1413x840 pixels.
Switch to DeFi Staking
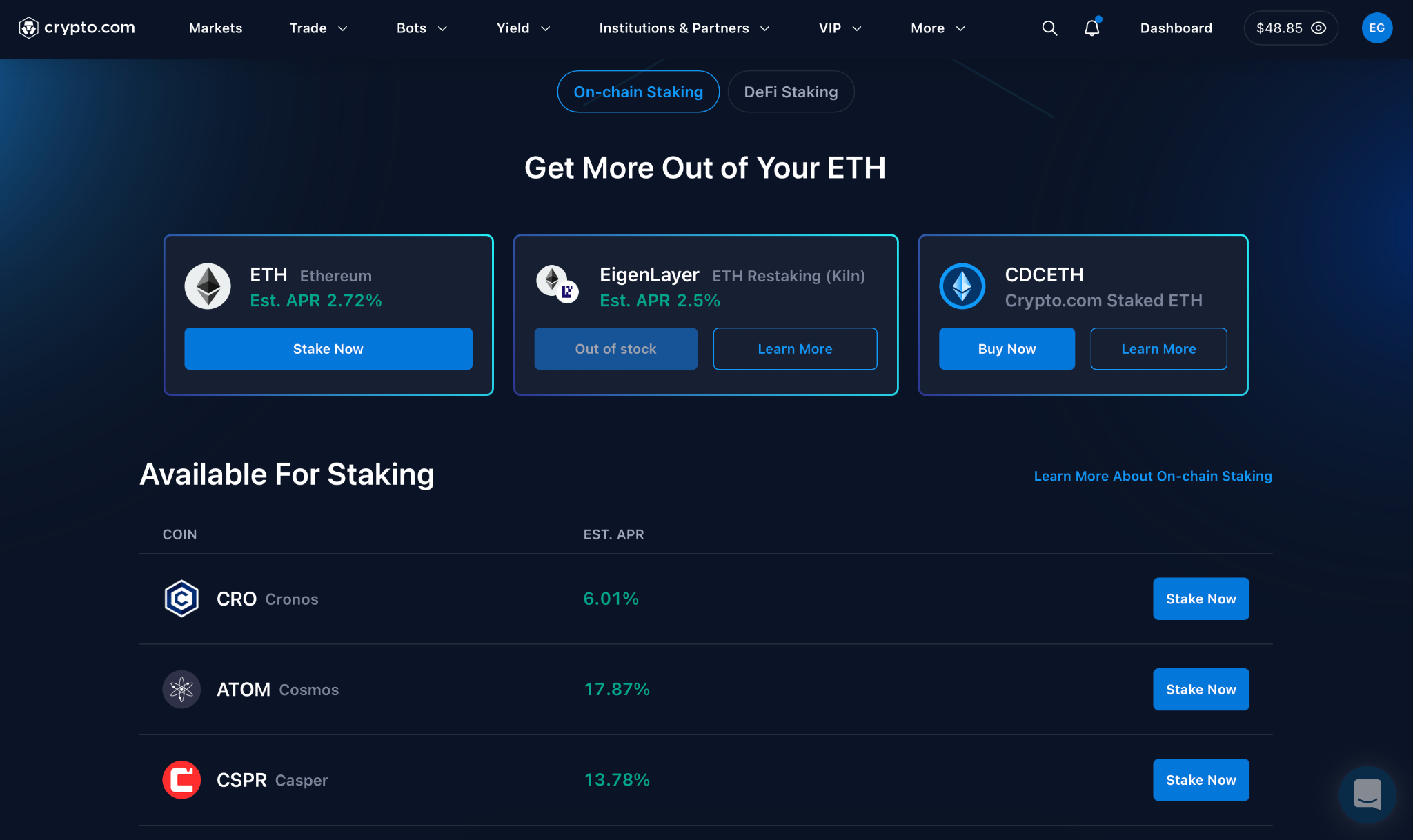(791, 91)
